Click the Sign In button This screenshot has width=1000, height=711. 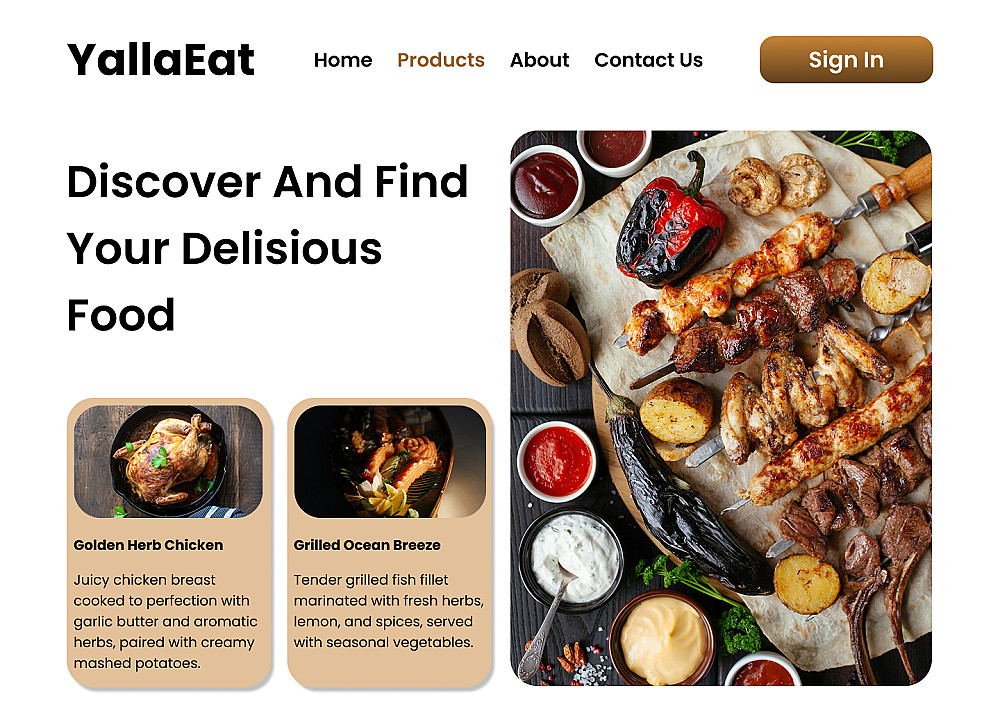pos(846,59)
